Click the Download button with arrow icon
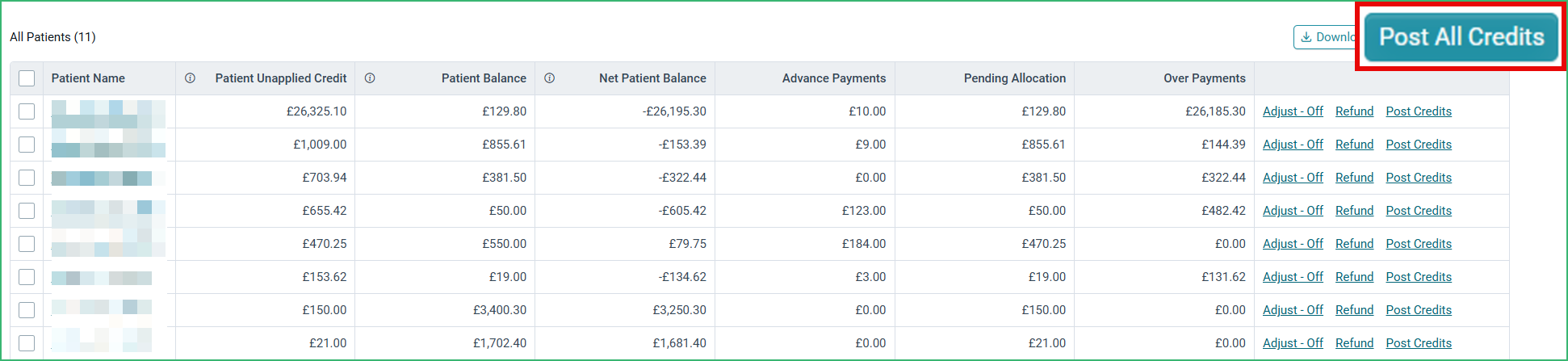Screen dimensions: 1568x361 coord(1326,37)
